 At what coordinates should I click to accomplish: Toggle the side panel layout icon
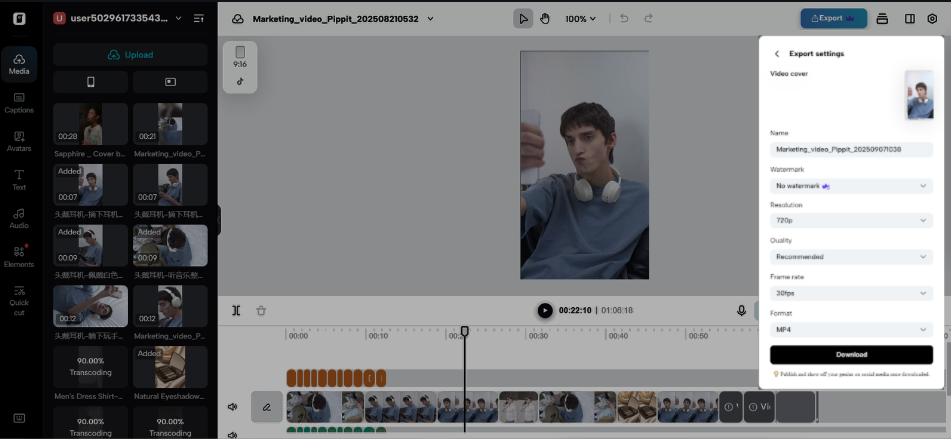(x=909, y=18)
